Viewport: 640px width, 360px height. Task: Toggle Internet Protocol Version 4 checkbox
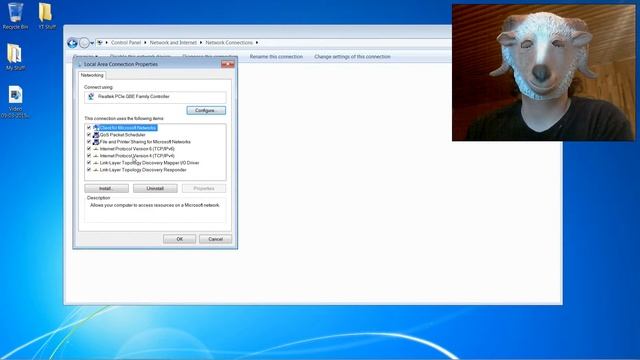point(89,156)
